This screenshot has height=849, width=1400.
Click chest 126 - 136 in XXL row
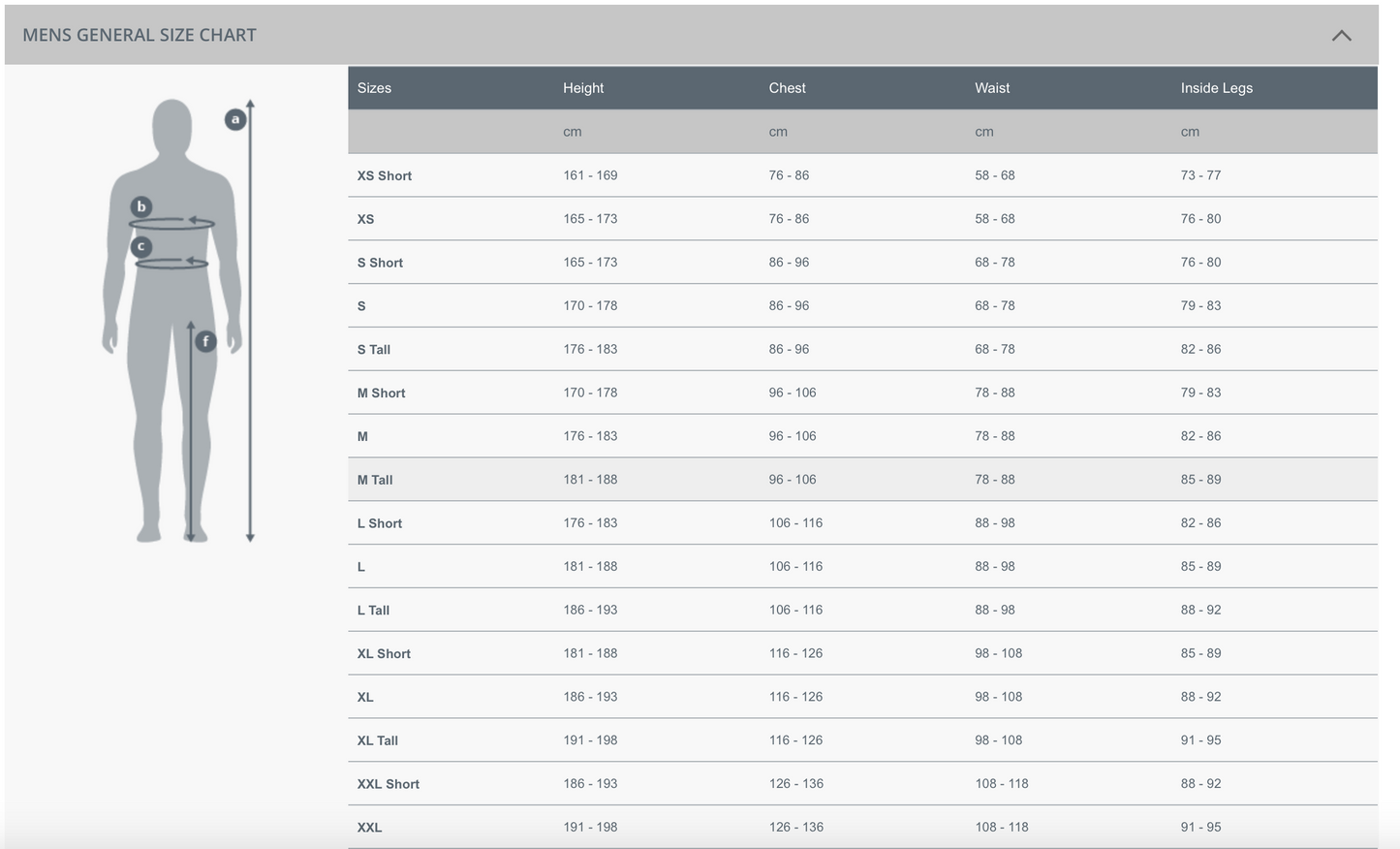[x=795, y=828]
